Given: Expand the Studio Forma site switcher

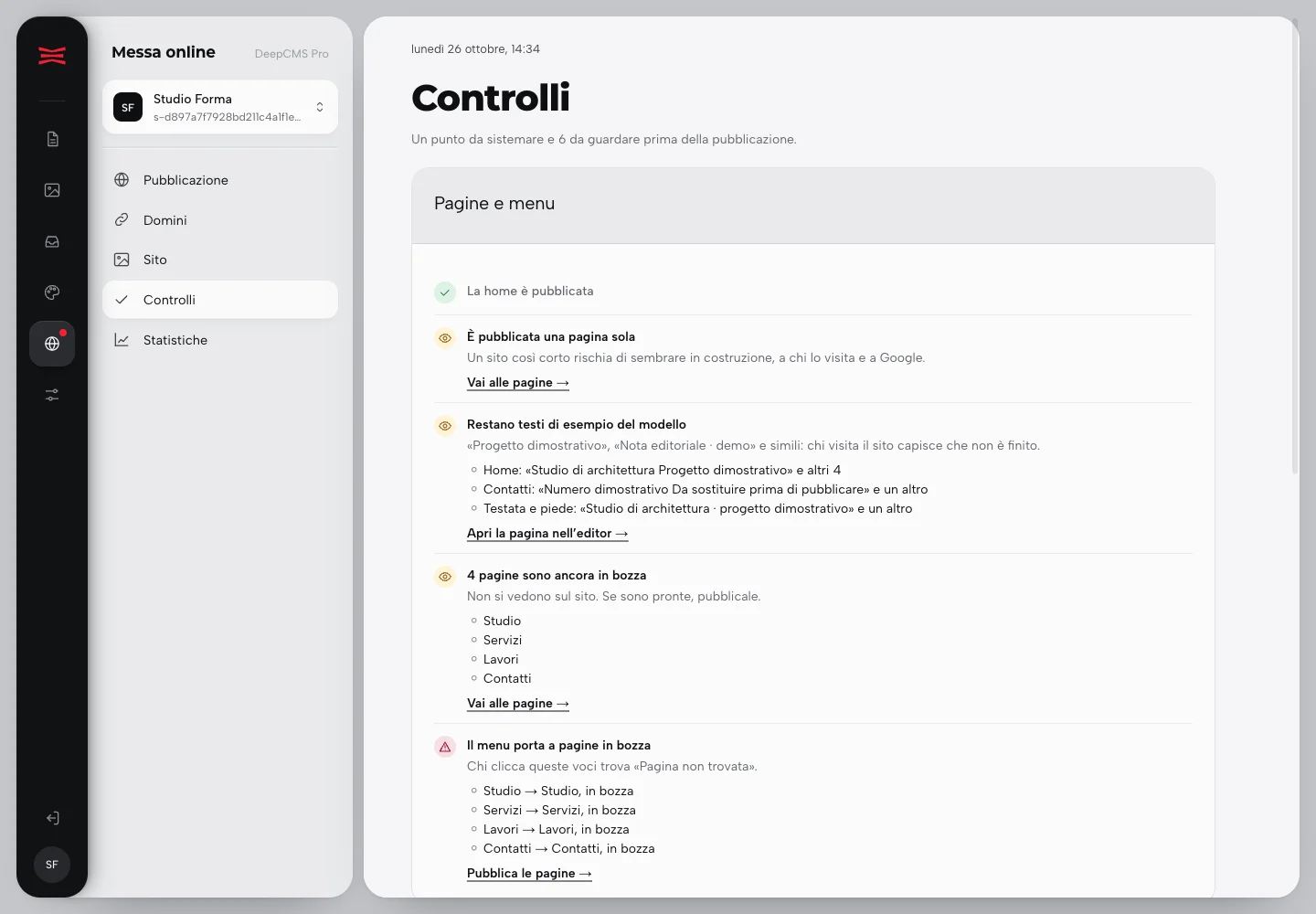Looking at the screenshot, I should [x=220, y=107].
